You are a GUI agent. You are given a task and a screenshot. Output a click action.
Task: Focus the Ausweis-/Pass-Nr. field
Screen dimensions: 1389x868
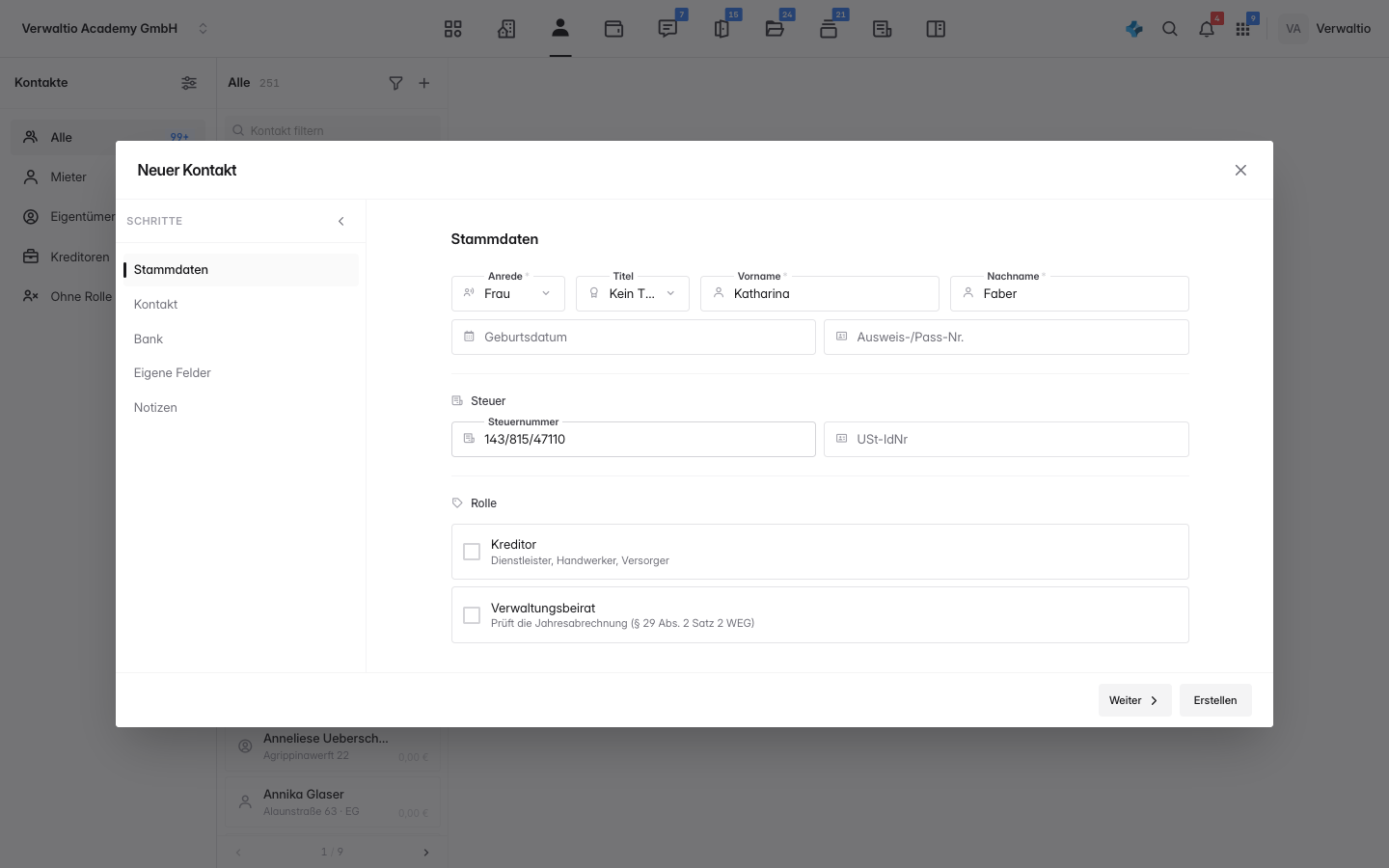[1006, 338]
